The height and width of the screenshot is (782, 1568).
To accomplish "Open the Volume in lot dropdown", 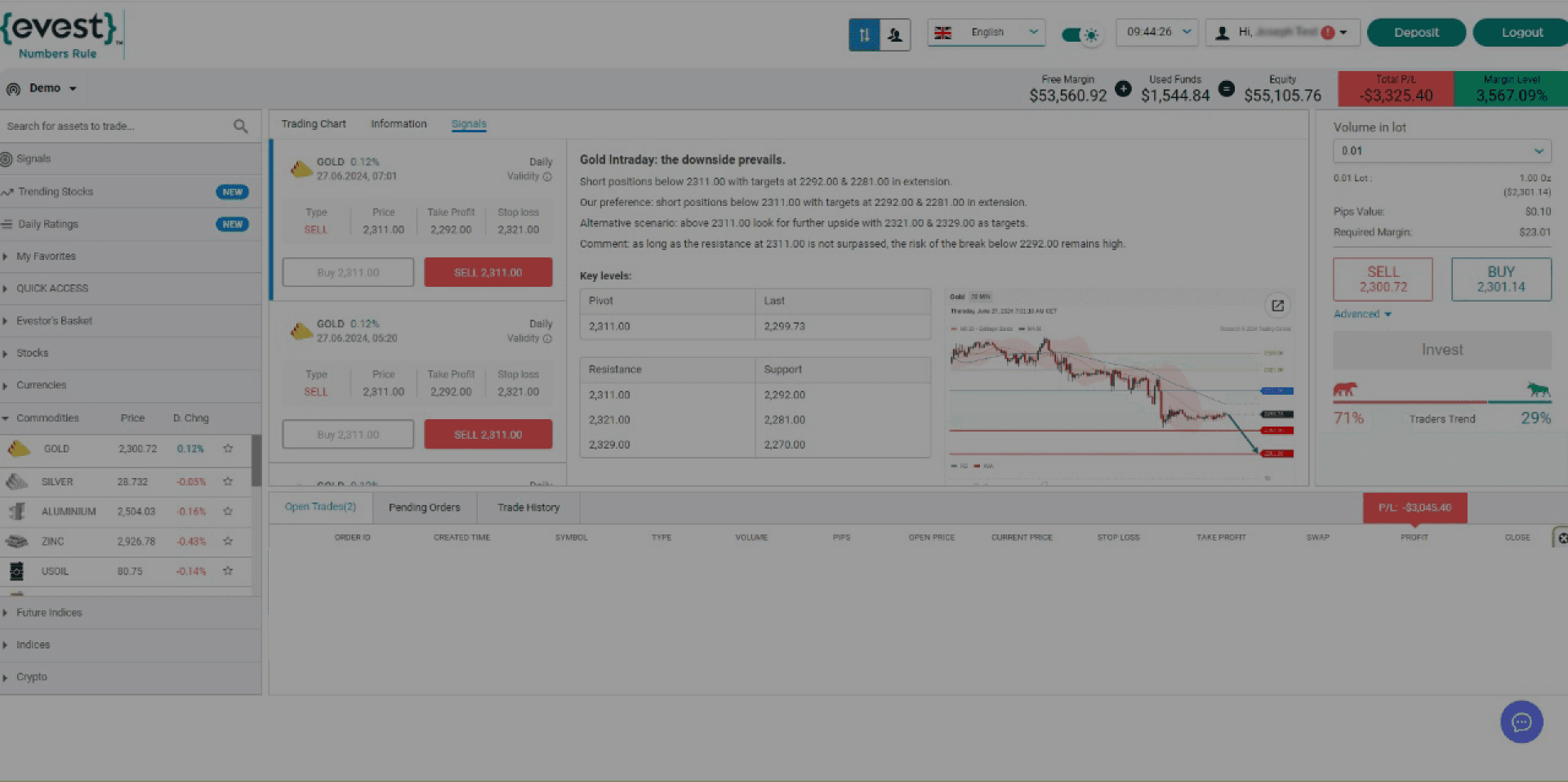I will tap(1442, 151).
